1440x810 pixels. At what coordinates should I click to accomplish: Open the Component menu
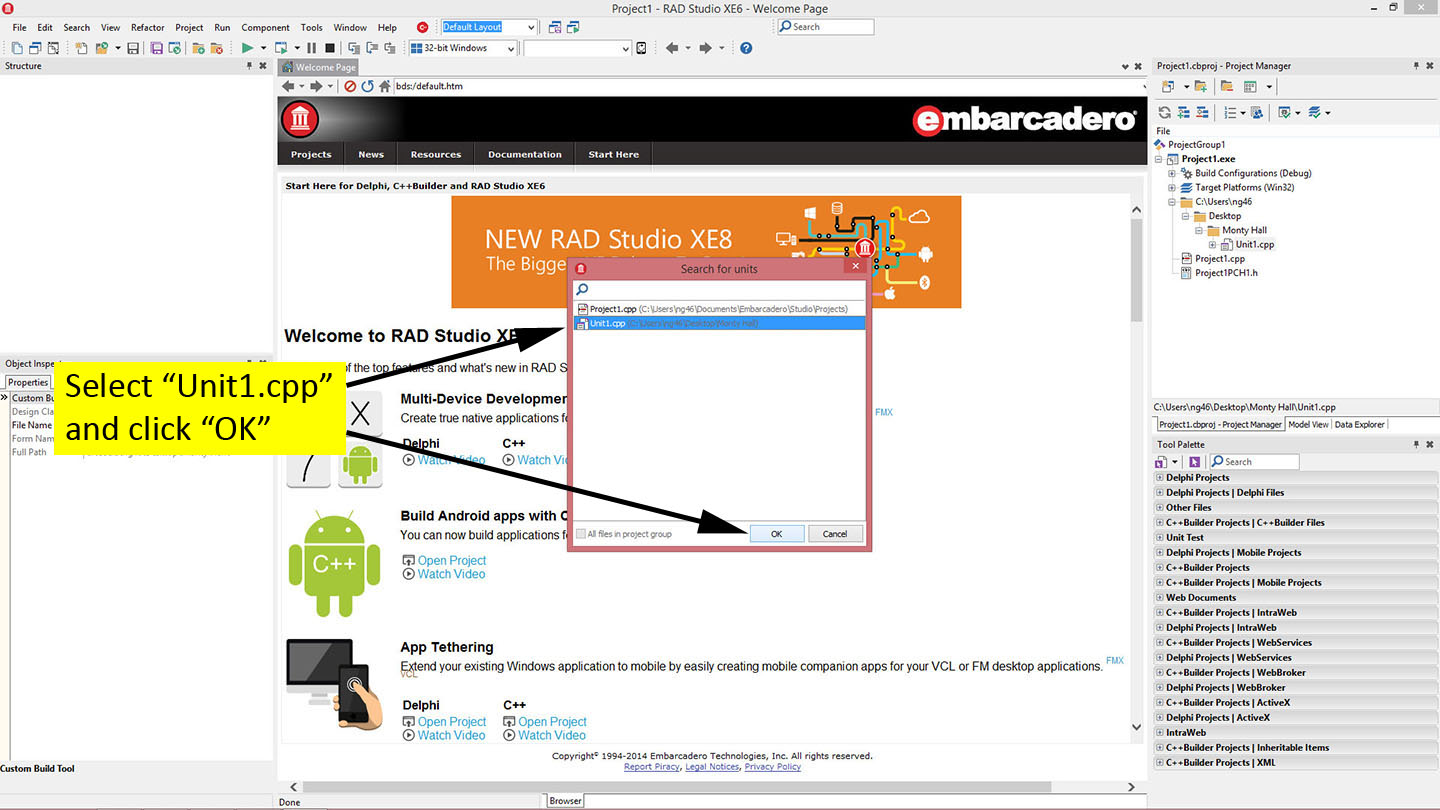pyautogui.click(x=265, y=27)
